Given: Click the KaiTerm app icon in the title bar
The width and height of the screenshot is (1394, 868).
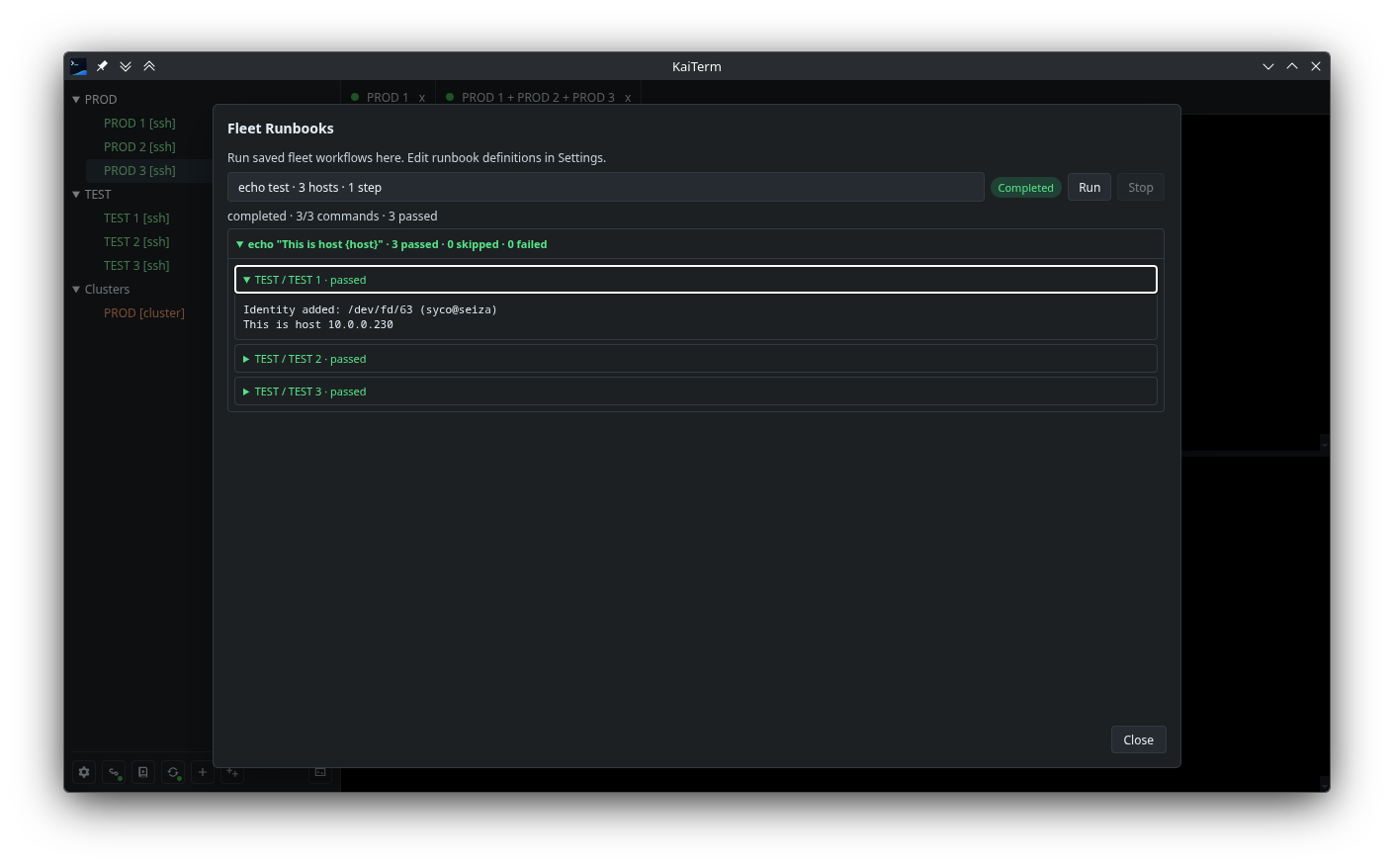Looking at the screenshot, I should 78,66.
